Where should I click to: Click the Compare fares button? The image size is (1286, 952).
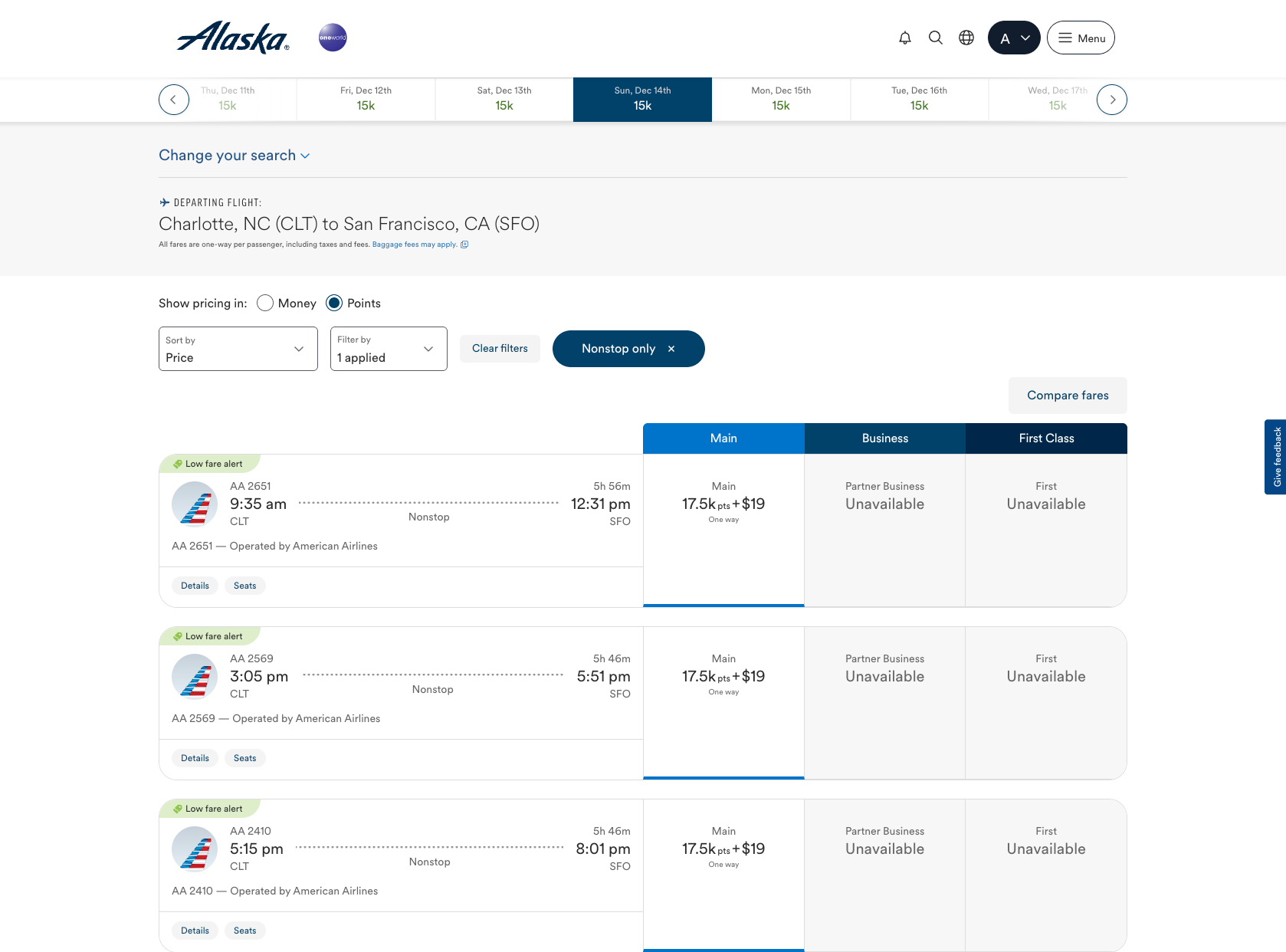click(1067, 395)
